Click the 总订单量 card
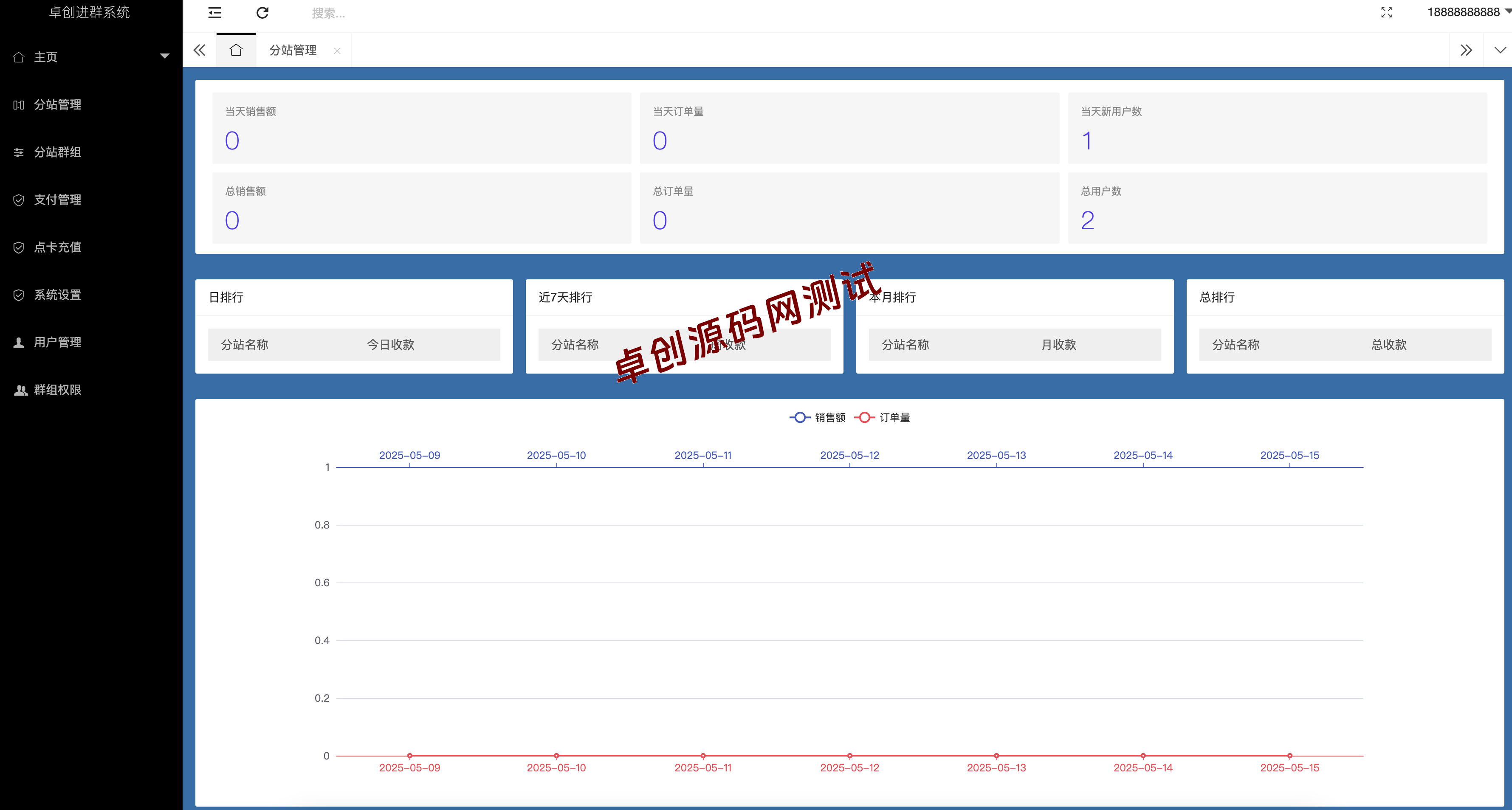Viewport: 1512px width, 810px height. click(849, 208)
